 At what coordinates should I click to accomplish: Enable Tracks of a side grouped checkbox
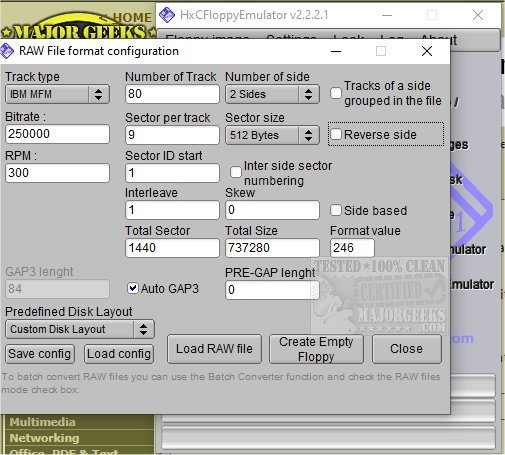tap(336, 93)
